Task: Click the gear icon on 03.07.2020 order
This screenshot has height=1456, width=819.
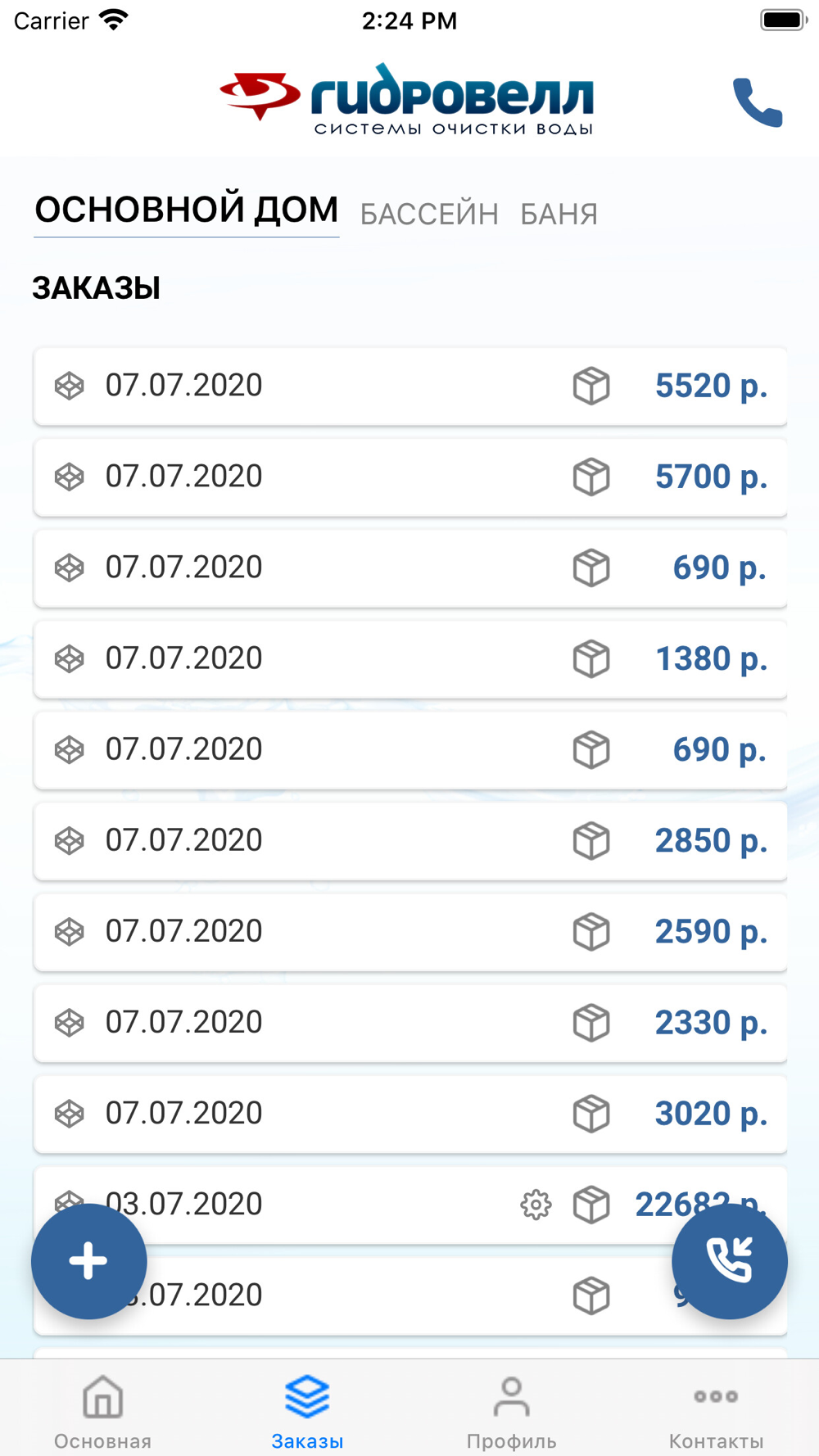Action: (536, 1205)
